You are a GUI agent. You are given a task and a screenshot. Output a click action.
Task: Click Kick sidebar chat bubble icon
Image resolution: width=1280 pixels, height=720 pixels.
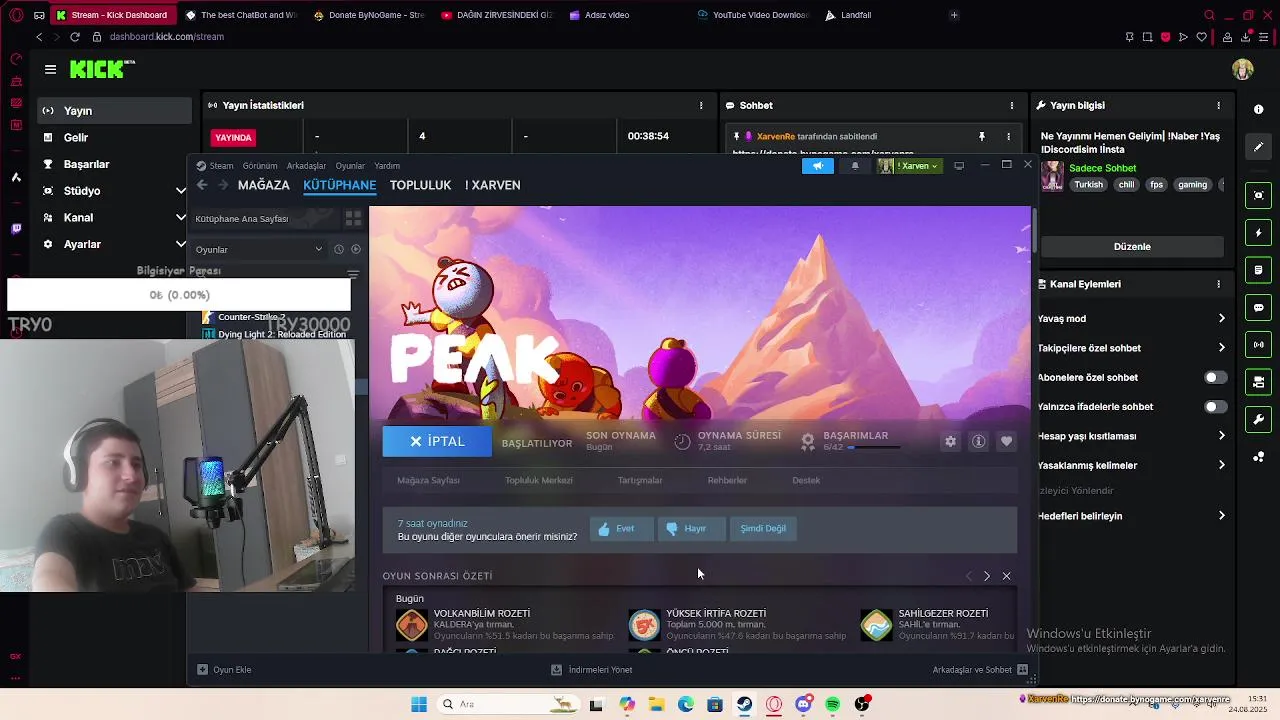(1259, 307)
